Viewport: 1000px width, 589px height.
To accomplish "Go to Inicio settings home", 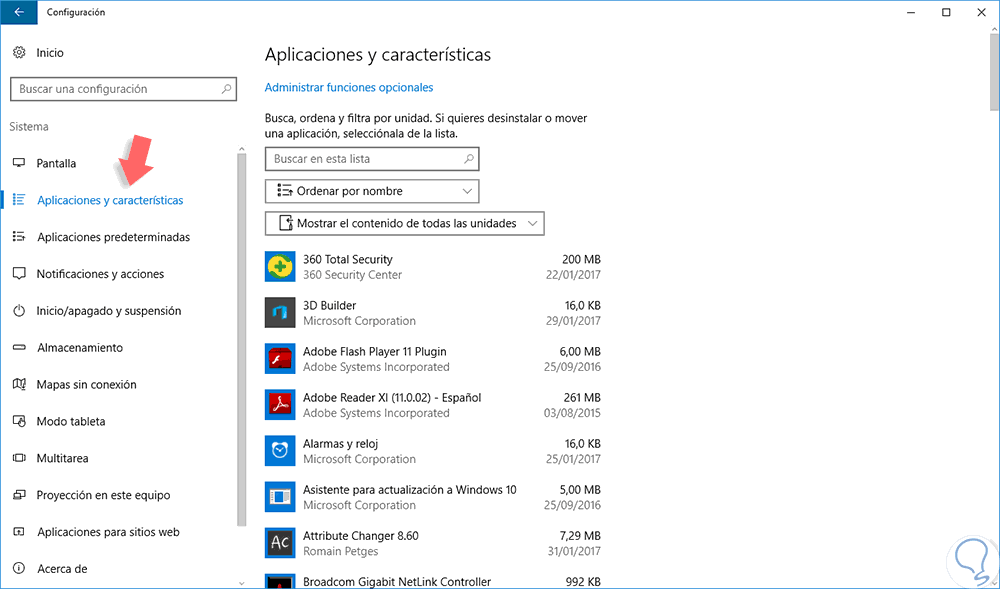I will point(50,53).
